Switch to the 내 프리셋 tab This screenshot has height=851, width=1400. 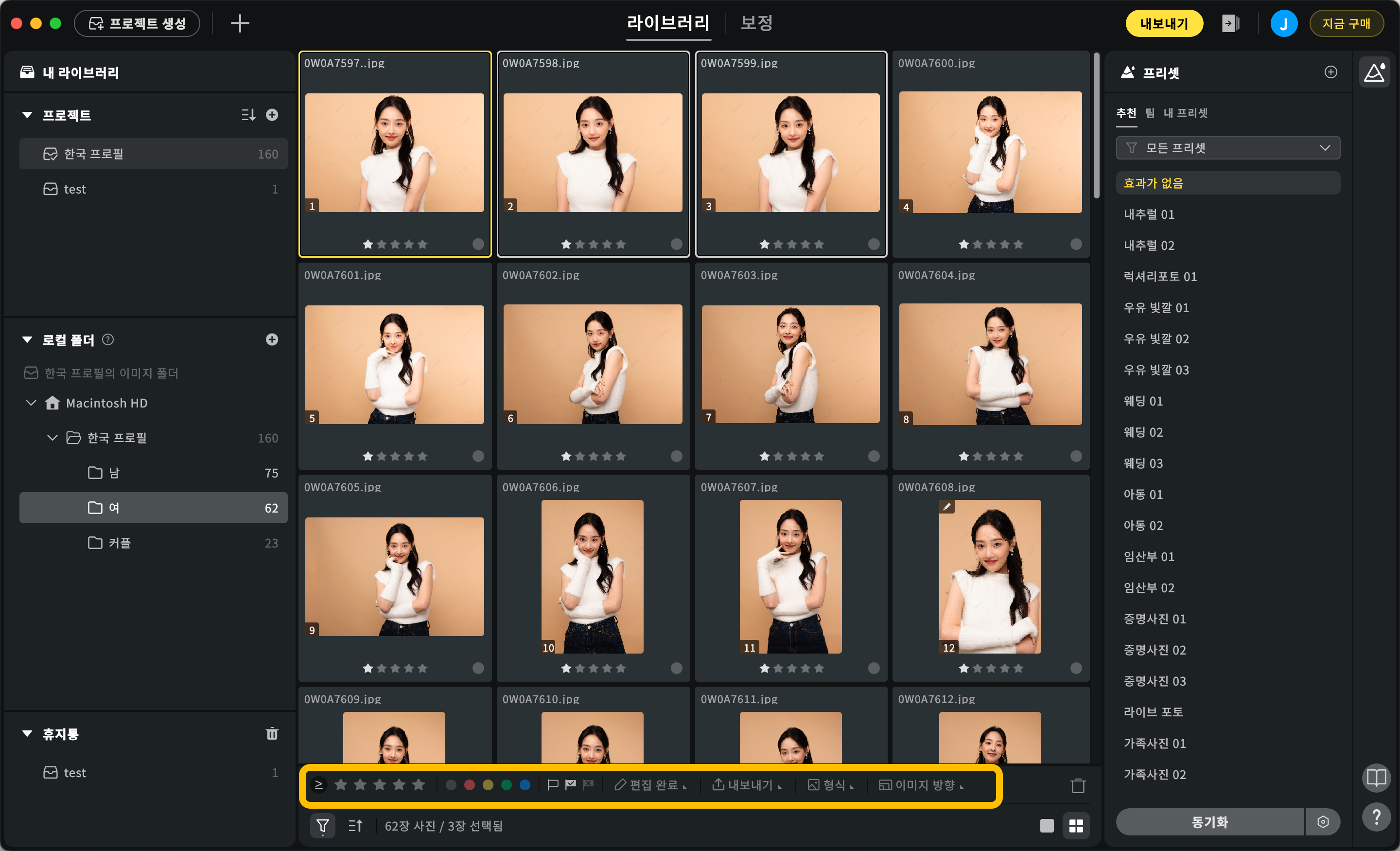1185,112
